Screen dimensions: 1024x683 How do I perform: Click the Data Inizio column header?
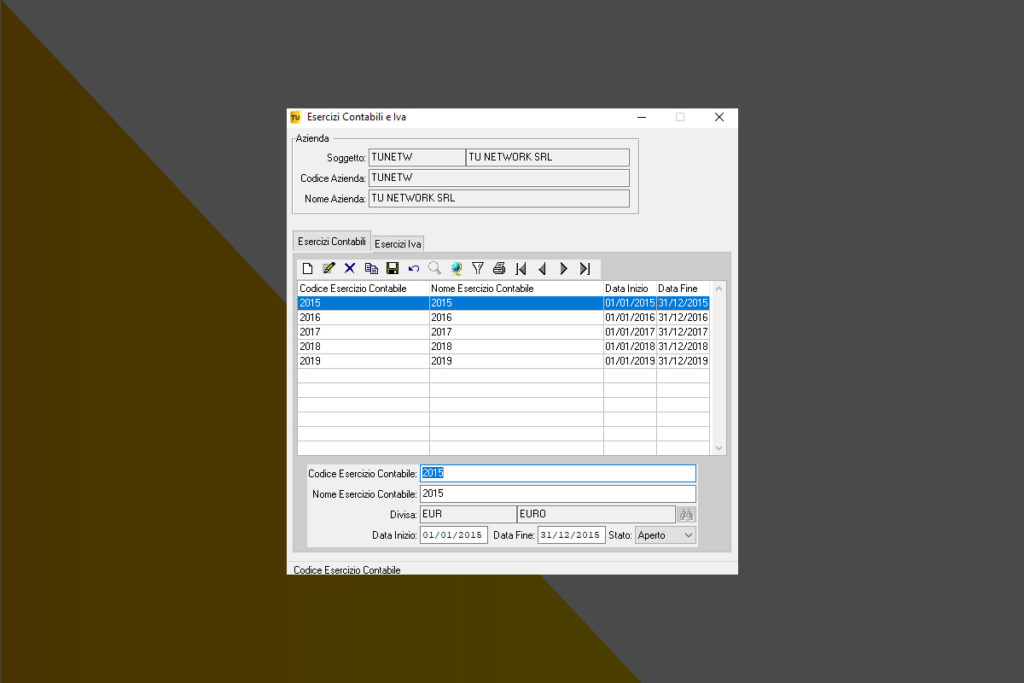[630, 288]
